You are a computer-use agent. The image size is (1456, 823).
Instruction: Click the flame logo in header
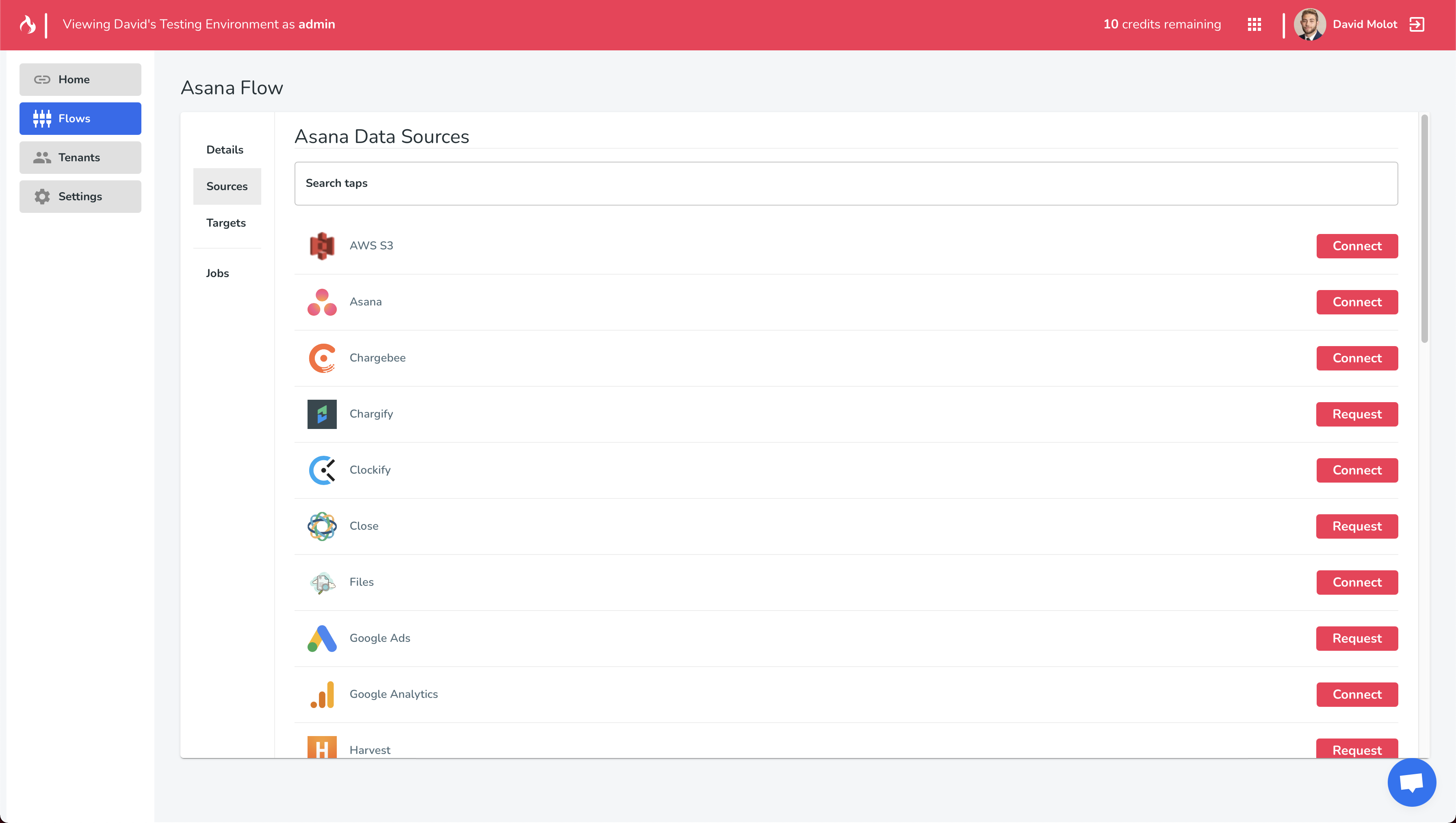[28, 24]
